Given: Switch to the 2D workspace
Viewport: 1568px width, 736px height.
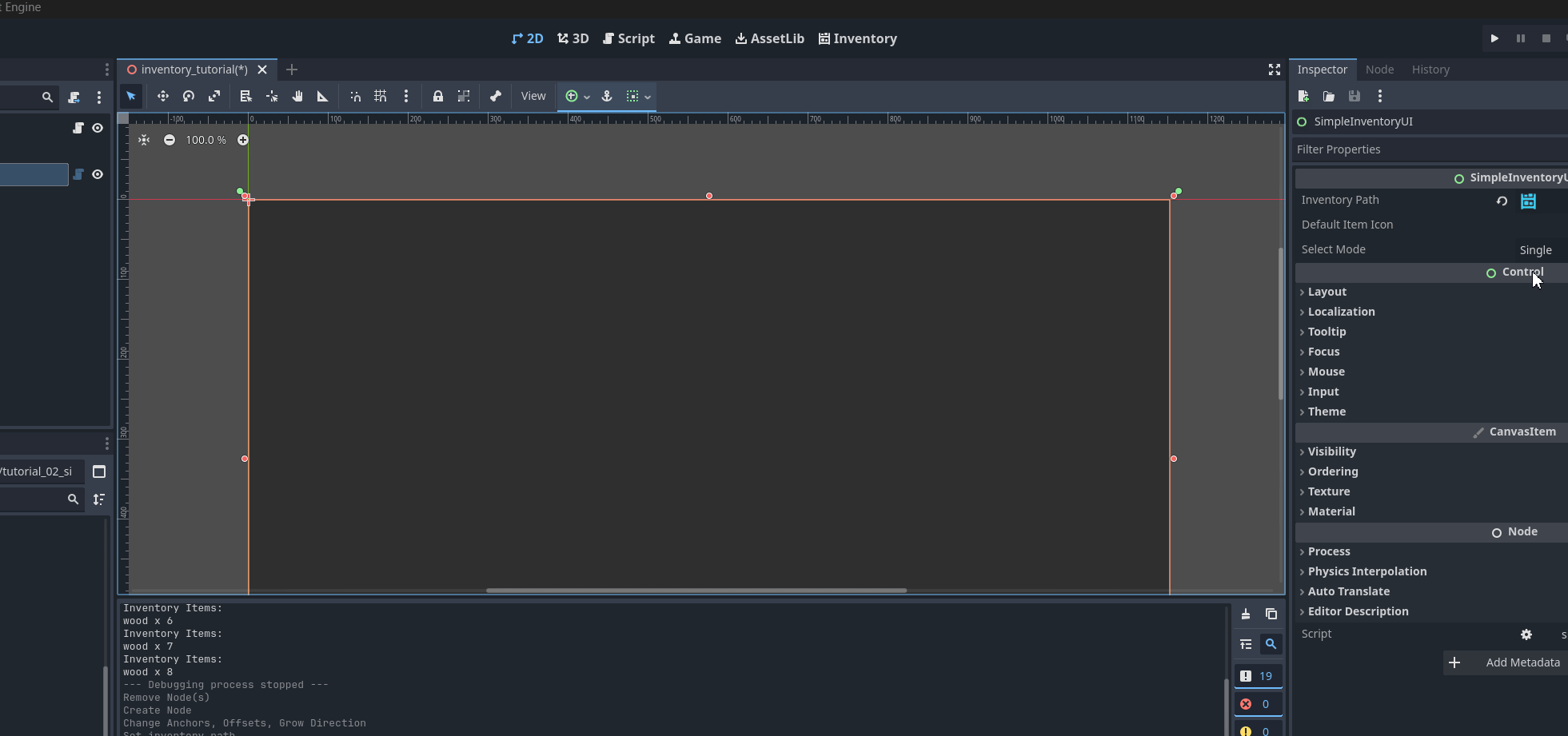Looking at the screenshot, I should click(527, 38).
